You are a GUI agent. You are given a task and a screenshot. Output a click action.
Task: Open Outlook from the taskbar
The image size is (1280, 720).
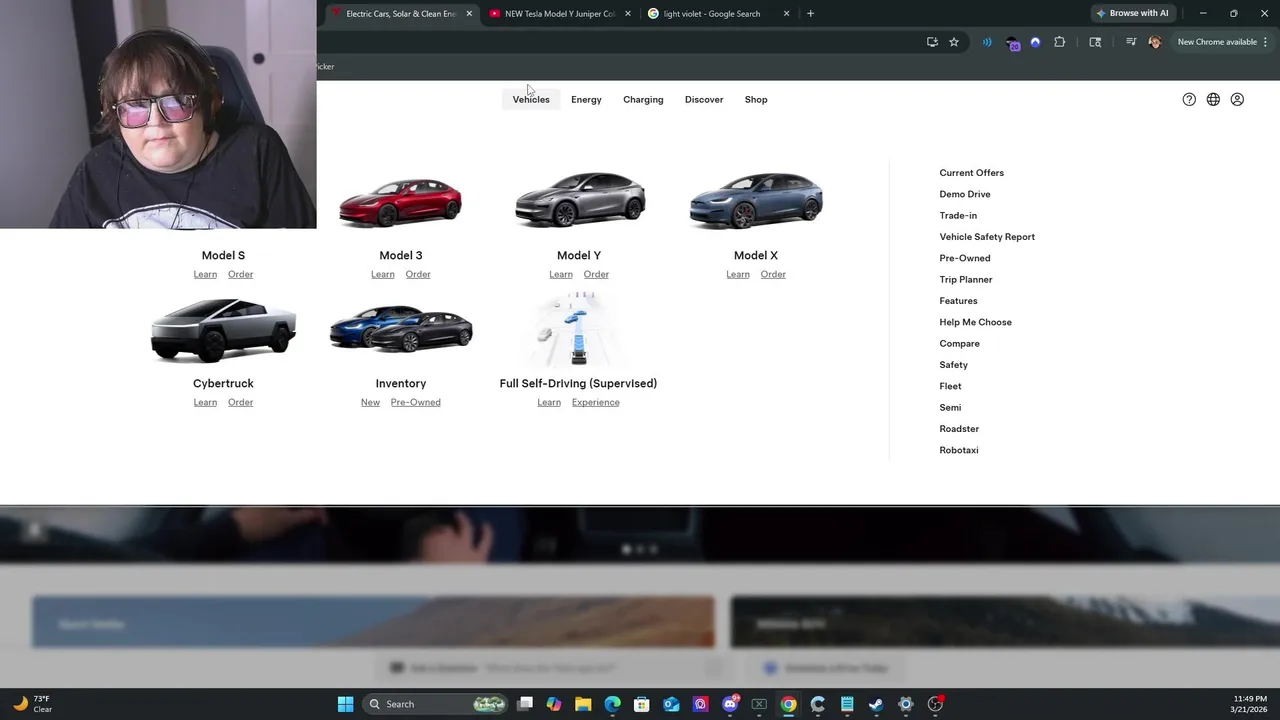click(x=671, y=704)
